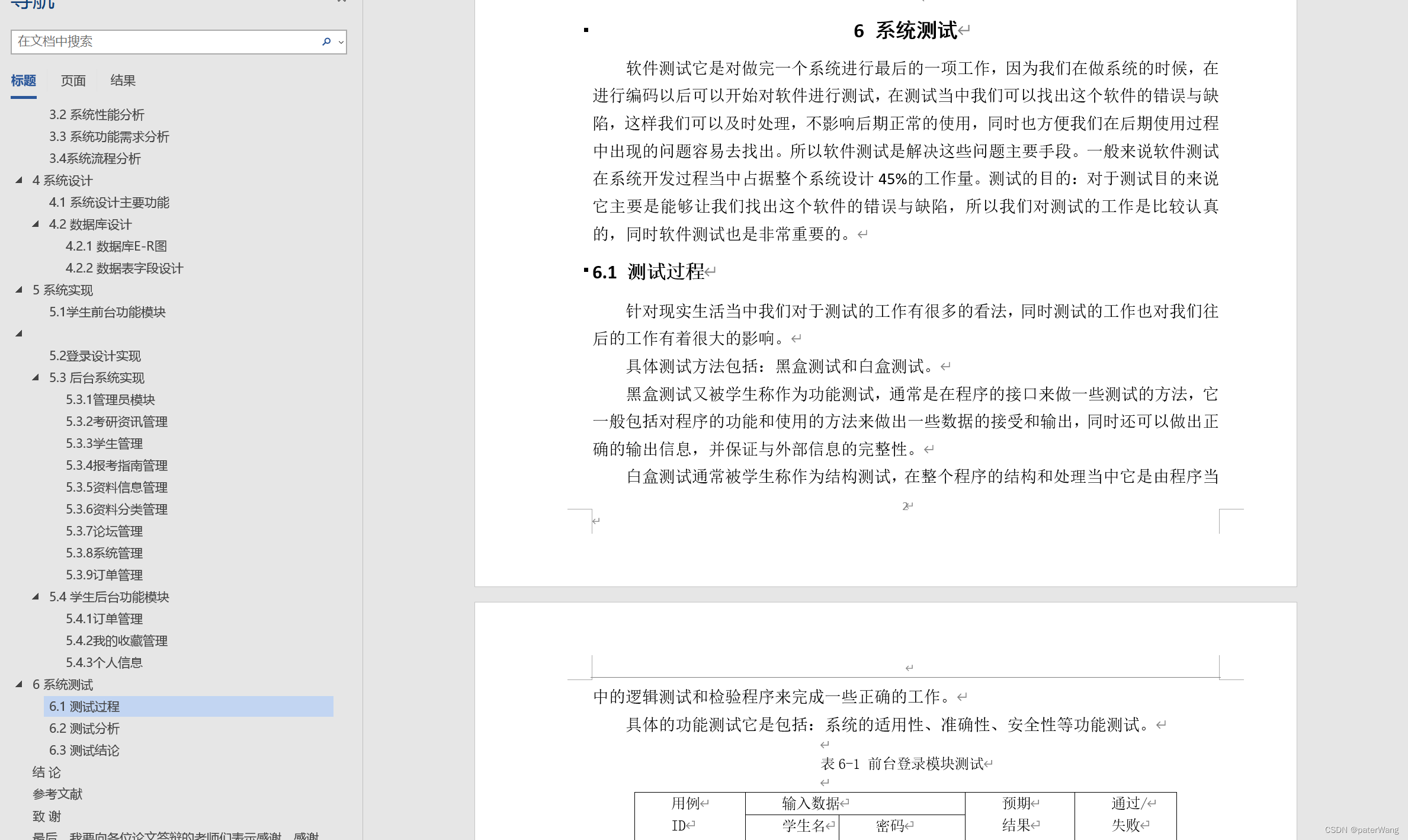Collapse the 4.2 数据库设计 heading
This screenshot has height=840, width=1408.
coord(36,224)
